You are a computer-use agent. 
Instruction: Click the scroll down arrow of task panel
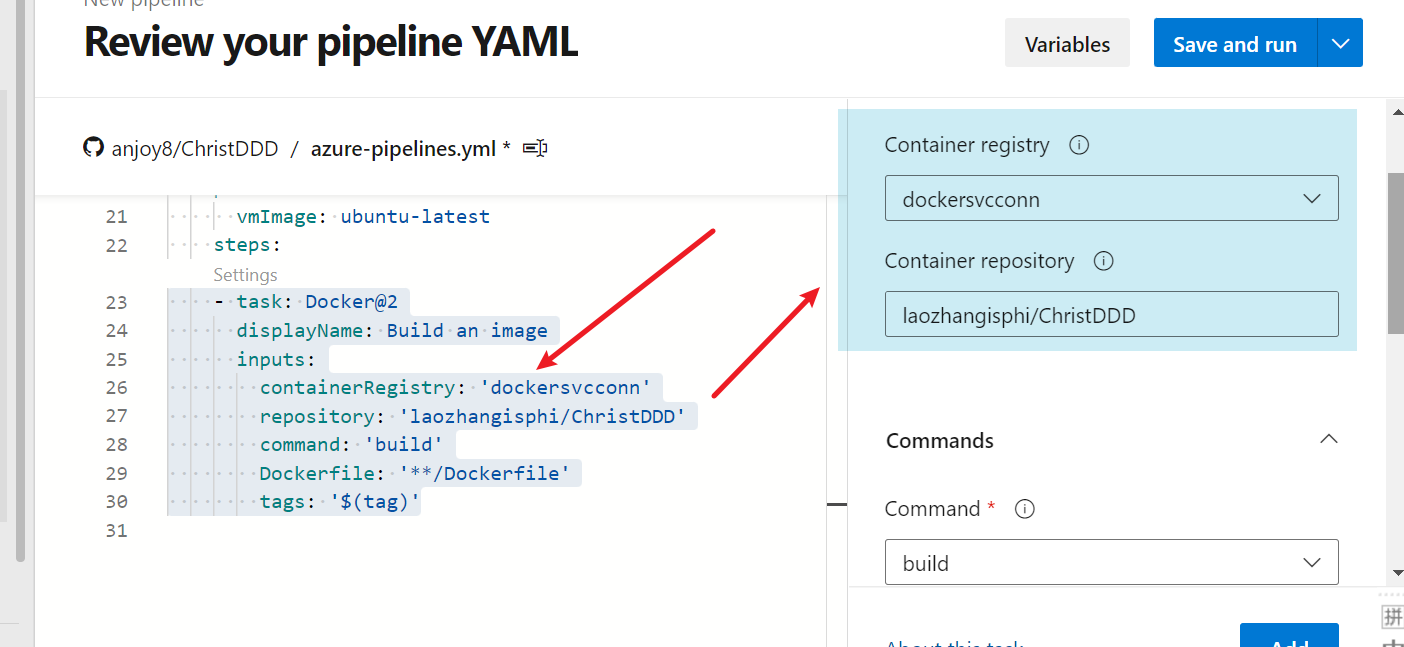coord(1395,573)
